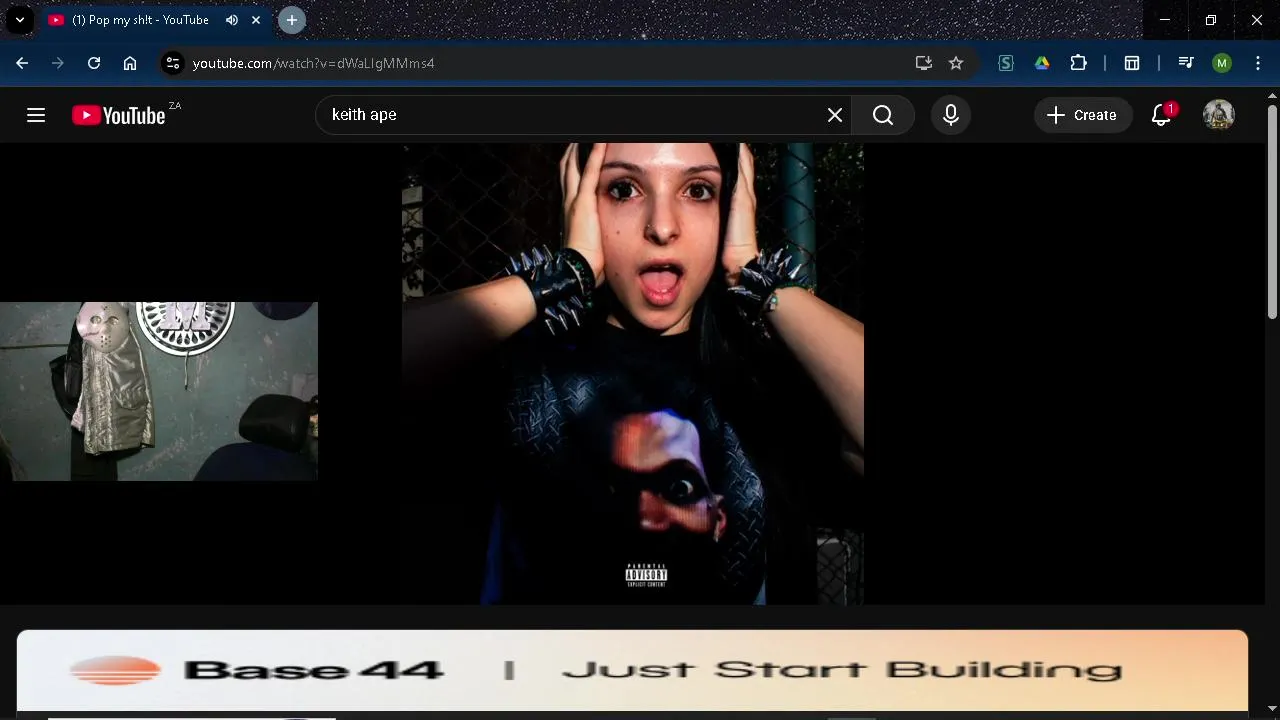Go back with browser back arrow
Image resolution: width=1280 pixels, height=720 pixels.
[x=22, y=63]
